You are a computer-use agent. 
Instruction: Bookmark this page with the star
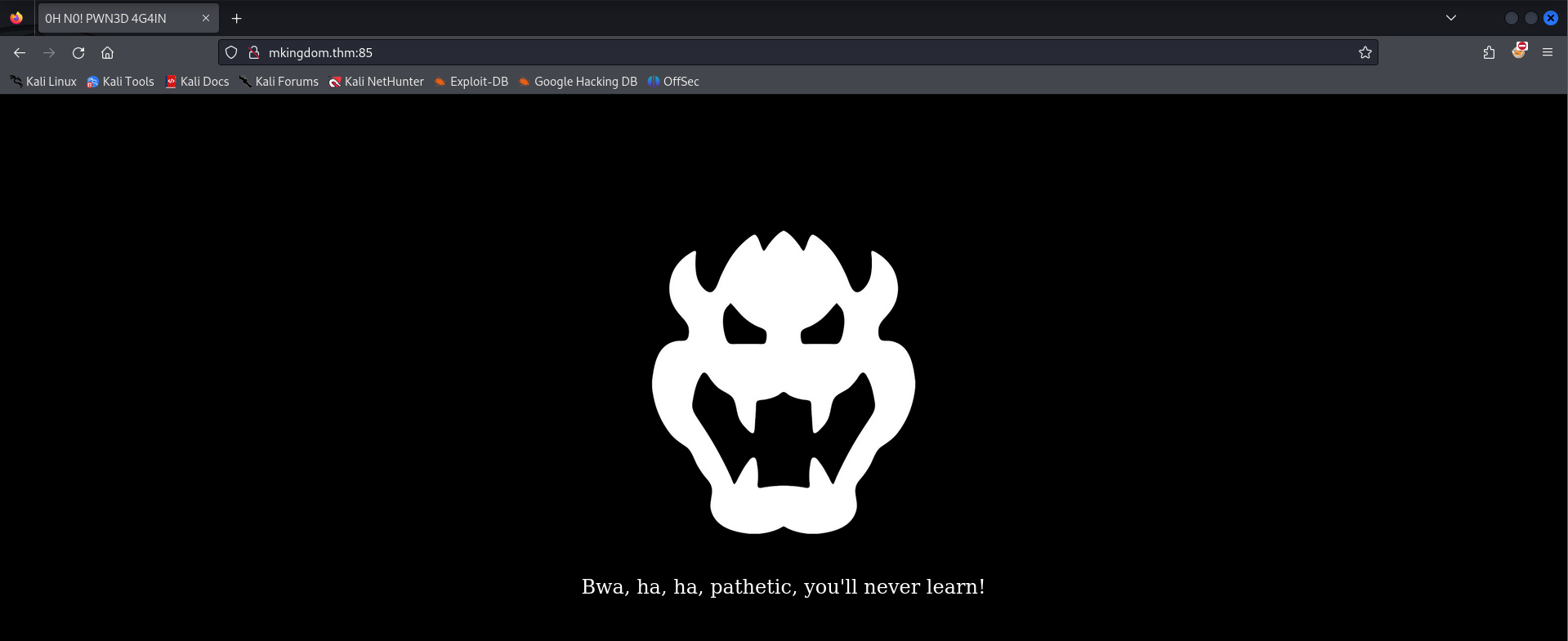tap(1365, 52)
